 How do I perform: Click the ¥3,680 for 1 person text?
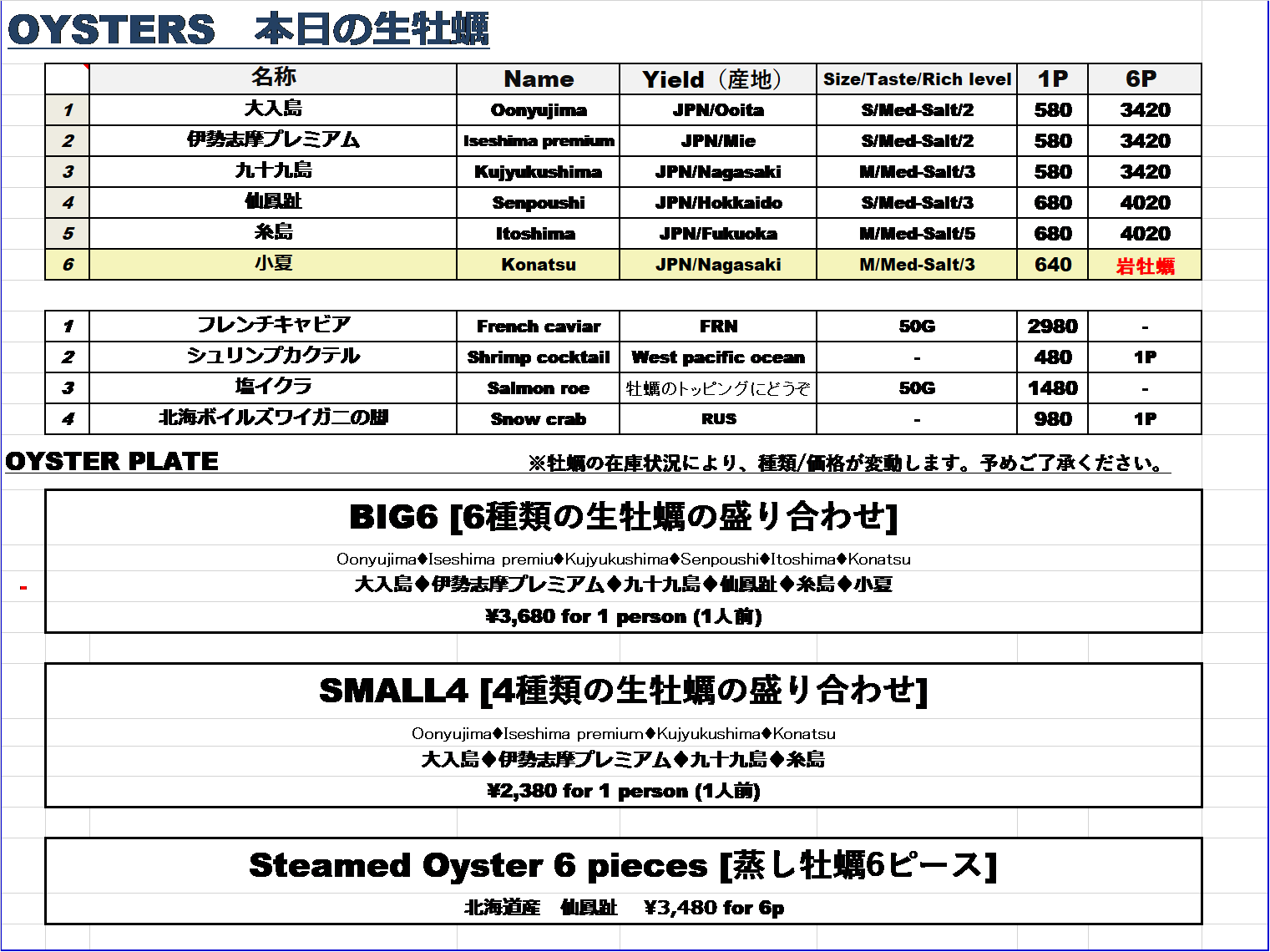click(624, 617)
